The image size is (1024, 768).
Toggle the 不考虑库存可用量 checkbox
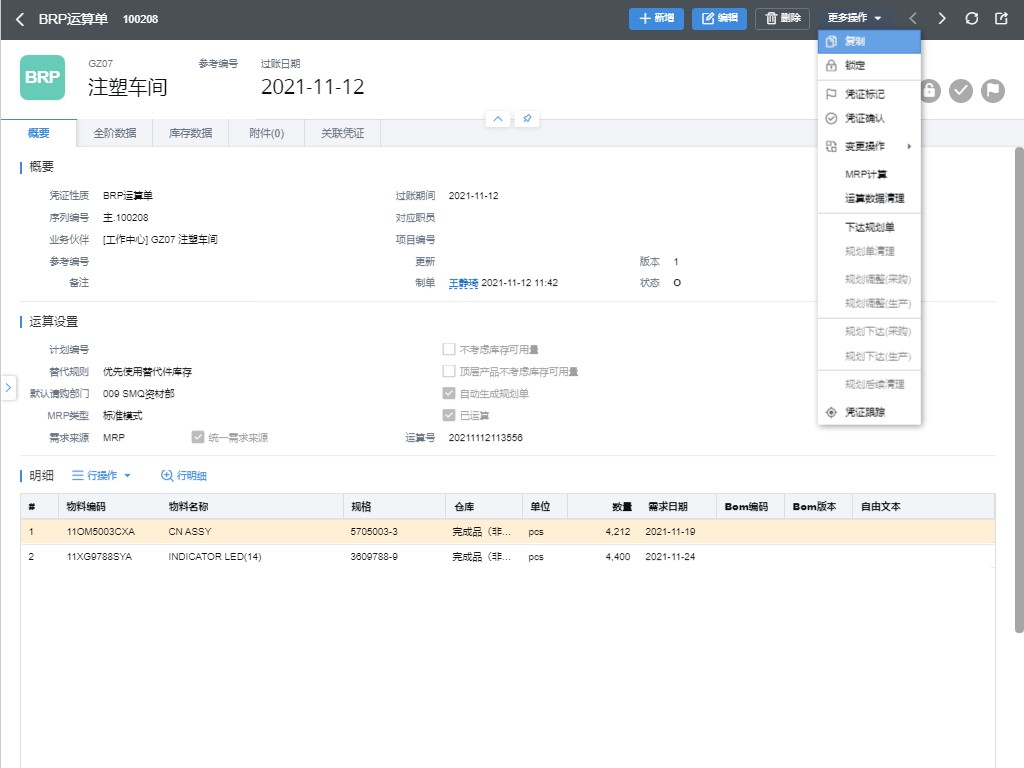[x=449, y=349]
